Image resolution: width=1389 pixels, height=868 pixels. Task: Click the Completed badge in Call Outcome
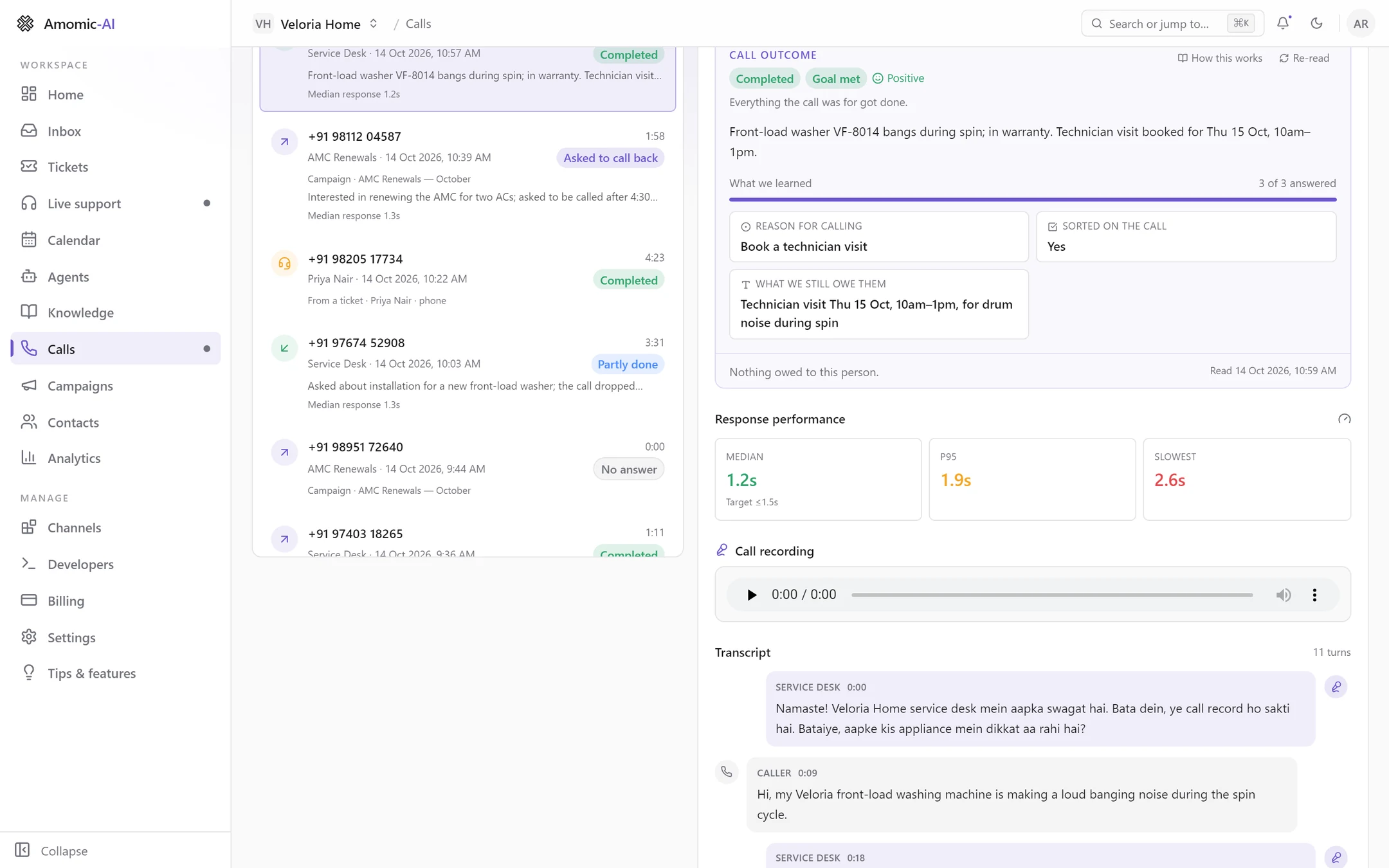pyautogui.click(x=764, y=78)
